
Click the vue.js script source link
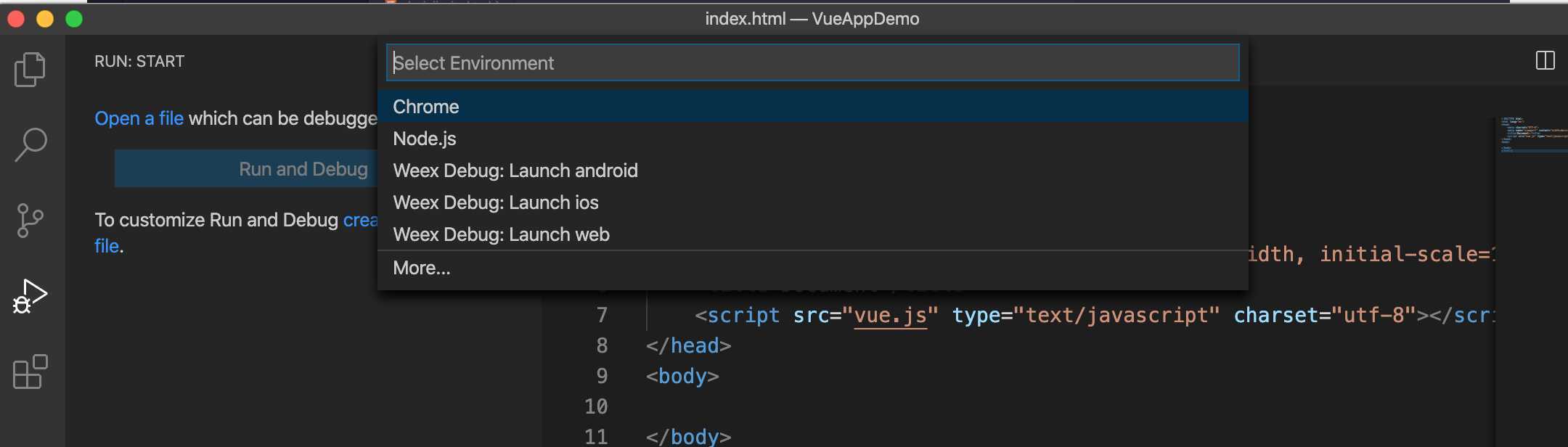point(891,316)
